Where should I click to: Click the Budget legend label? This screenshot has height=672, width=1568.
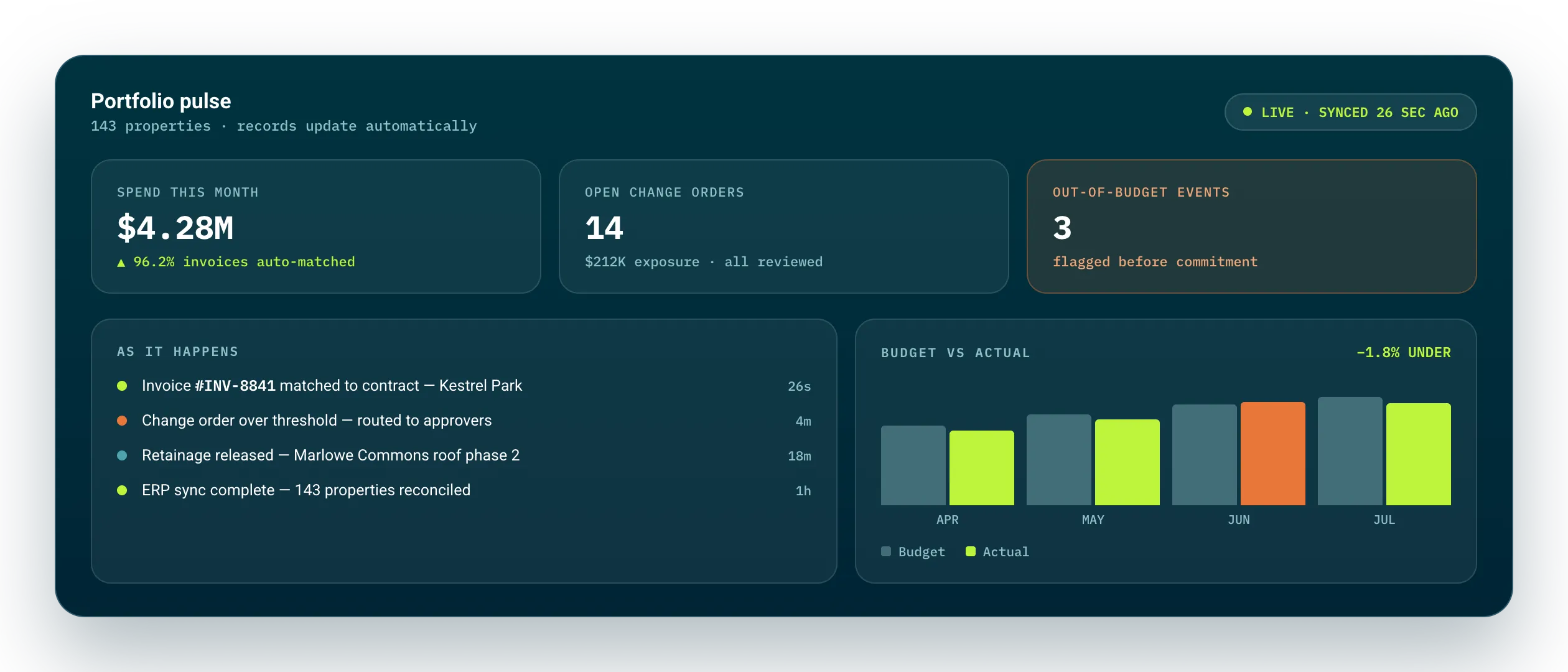(922, 552)
